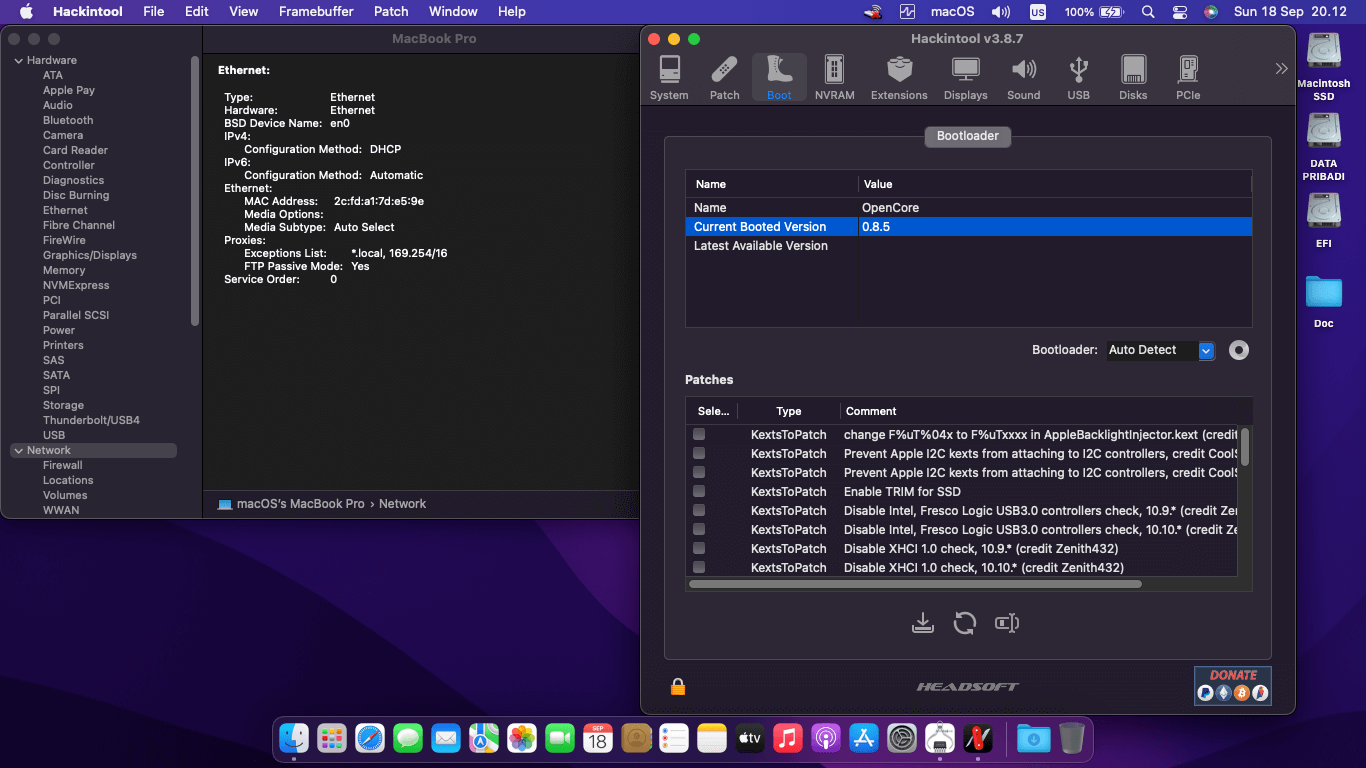Open the Trash in the Dock
The width and height of the screenshot is (1366, 768).
point(1071,739)
